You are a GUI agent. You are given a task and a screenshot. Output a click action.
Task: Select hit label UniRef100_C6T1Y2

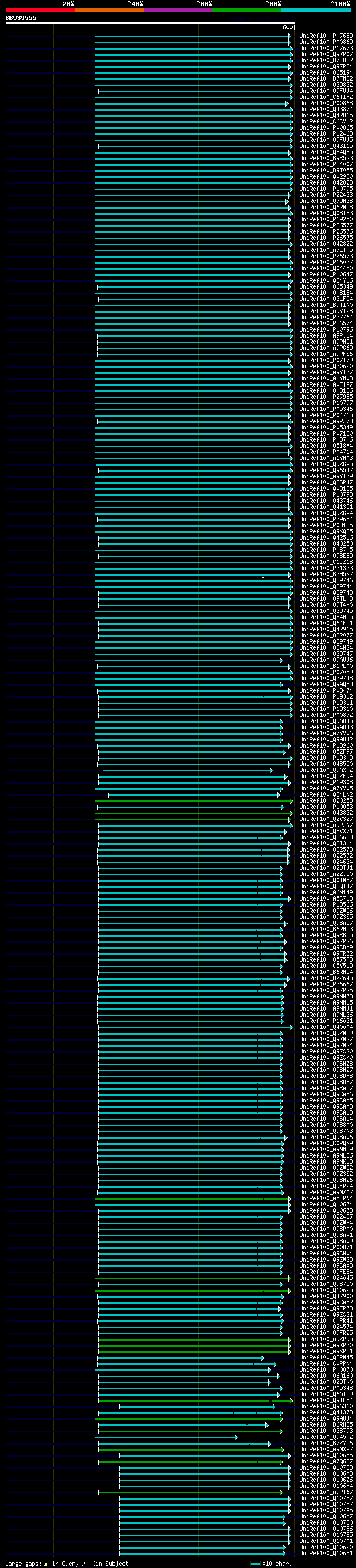(325, 97)
